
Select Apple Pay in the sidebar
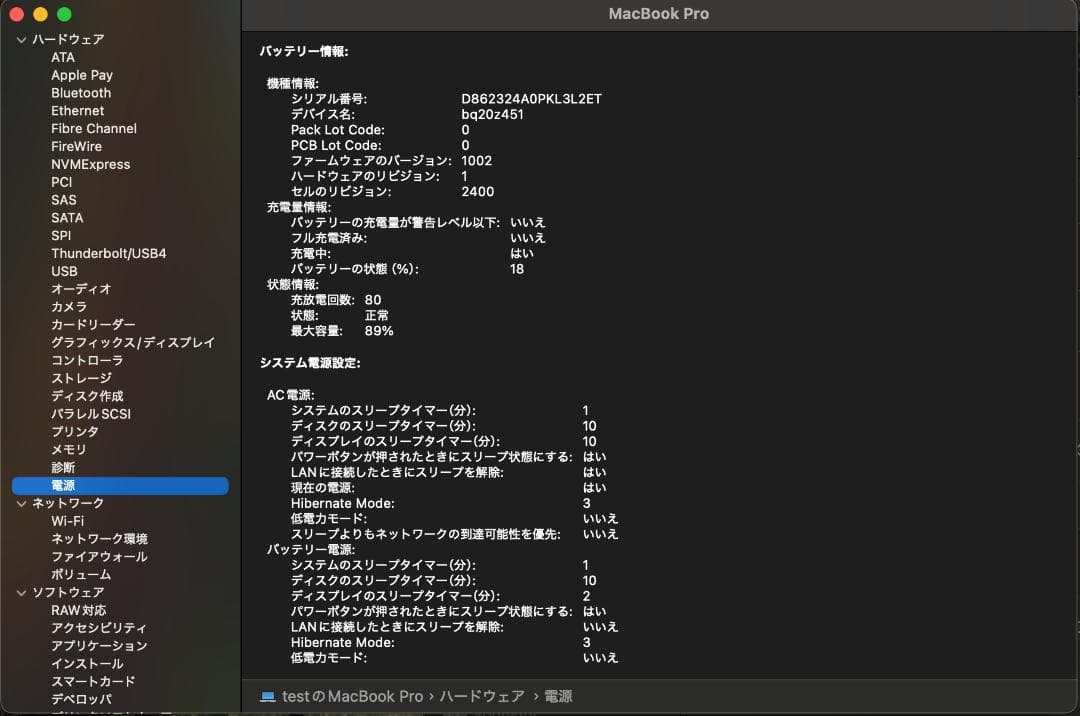82,75
